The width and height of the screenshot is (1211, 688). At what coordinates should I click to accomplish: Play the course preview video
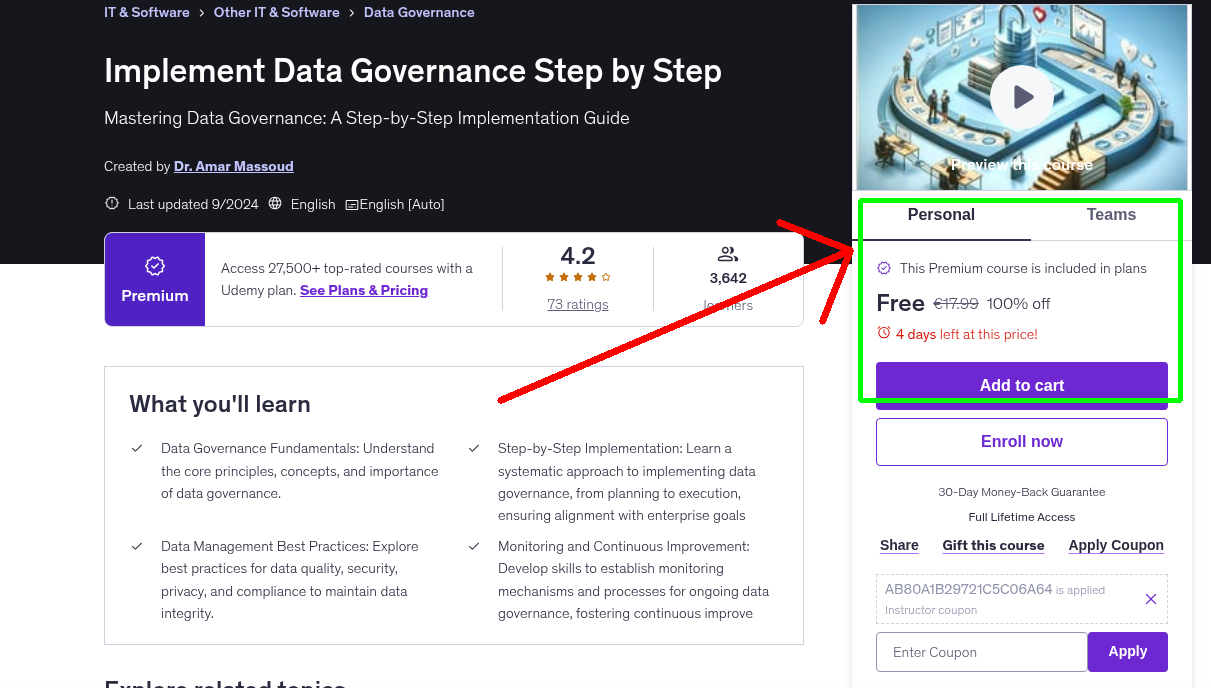(1021, 96)
